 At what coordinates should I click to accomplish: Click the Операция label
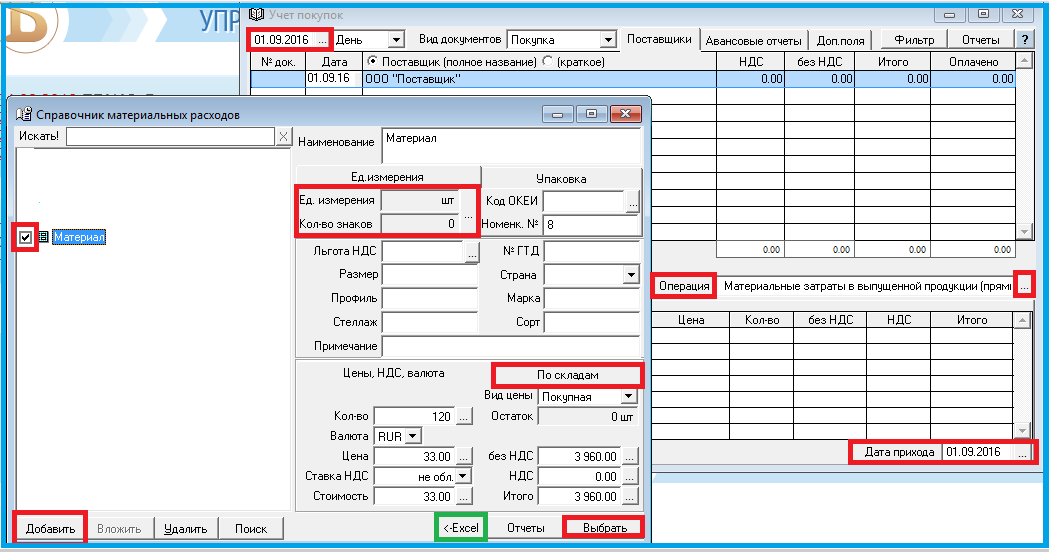(x=684, y=286)
